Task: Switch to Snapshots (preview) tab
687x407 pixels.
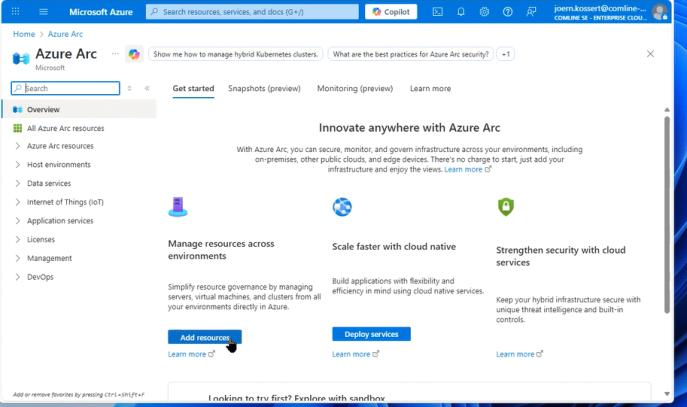Action: click(x=264, y=88)
